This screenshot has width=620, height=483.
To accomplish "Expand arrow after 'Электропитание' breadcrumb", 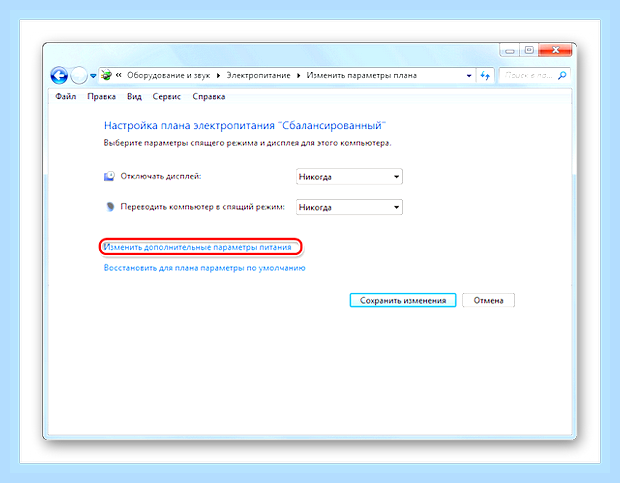I will (299, 75).
